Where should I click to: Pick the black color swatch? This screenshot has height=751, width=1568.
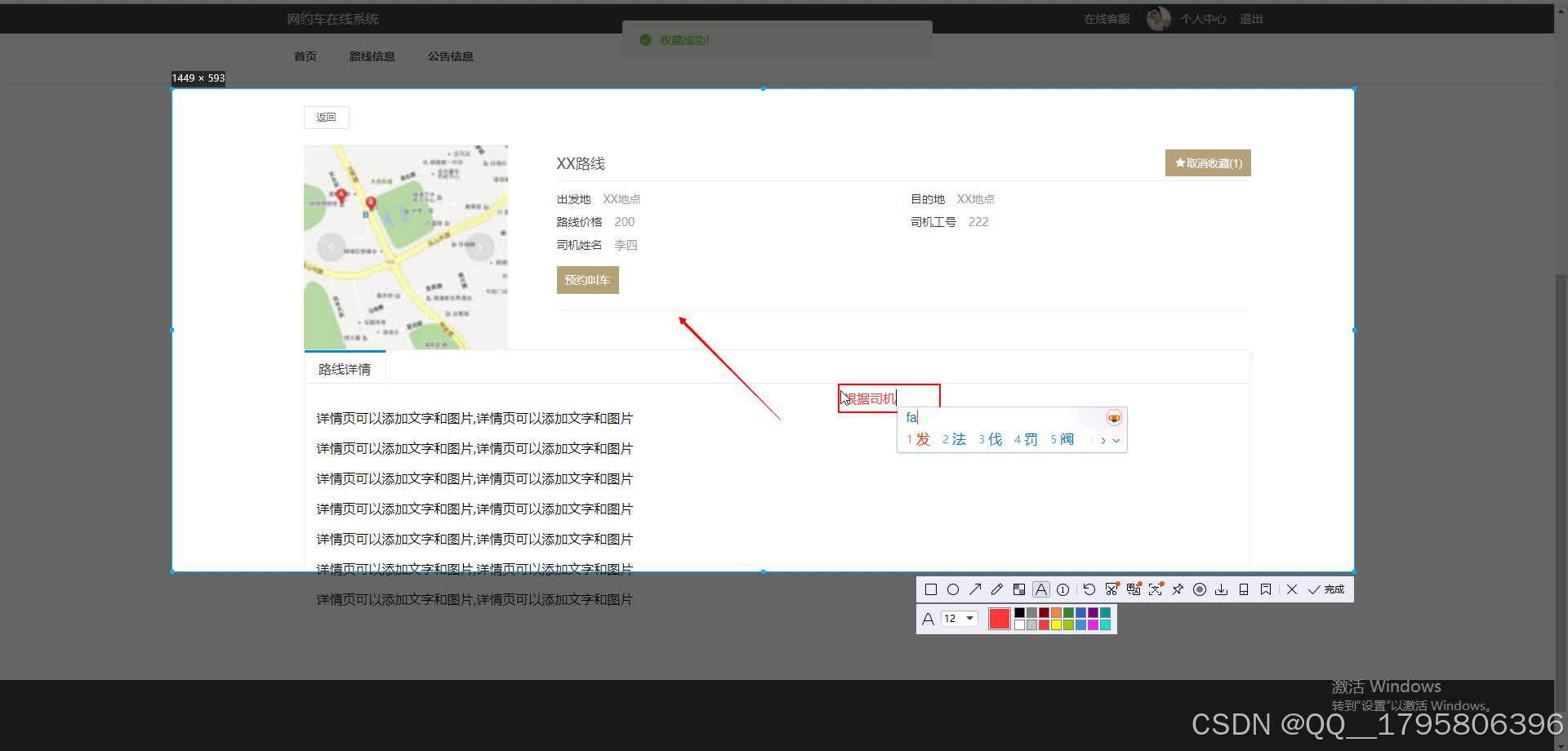[1019, 612]
